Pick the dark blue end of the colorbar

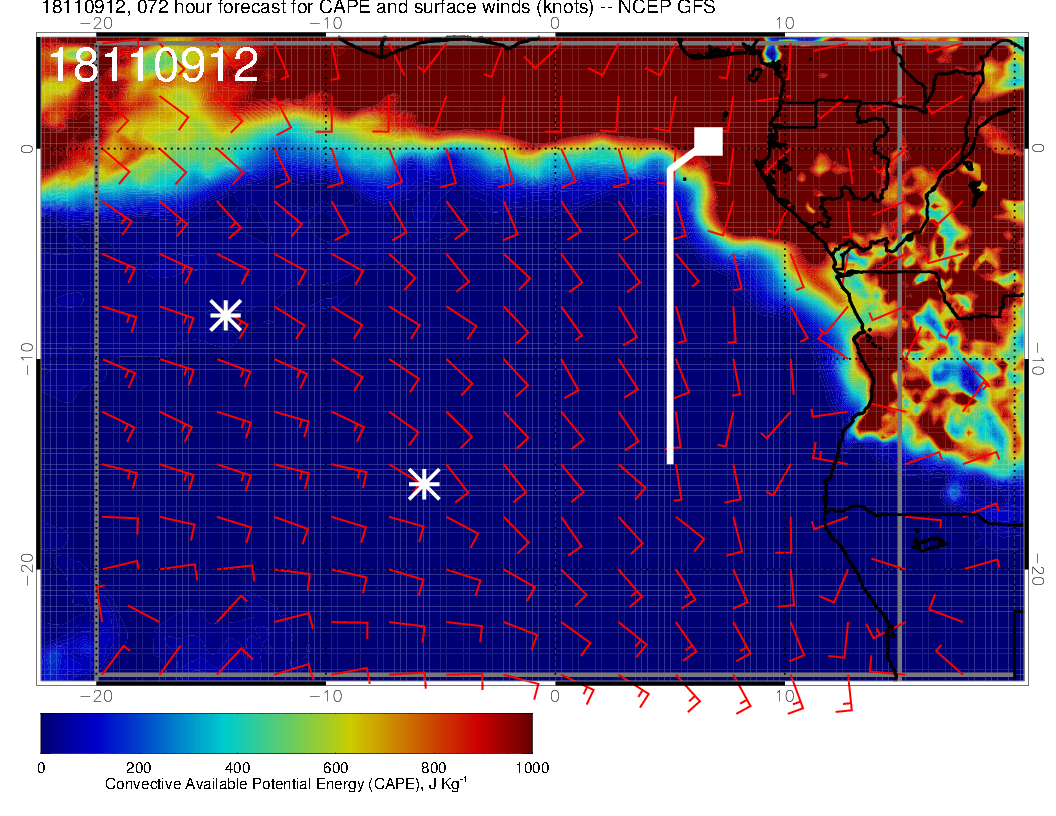pyautogui.click(x=52, y=733)
